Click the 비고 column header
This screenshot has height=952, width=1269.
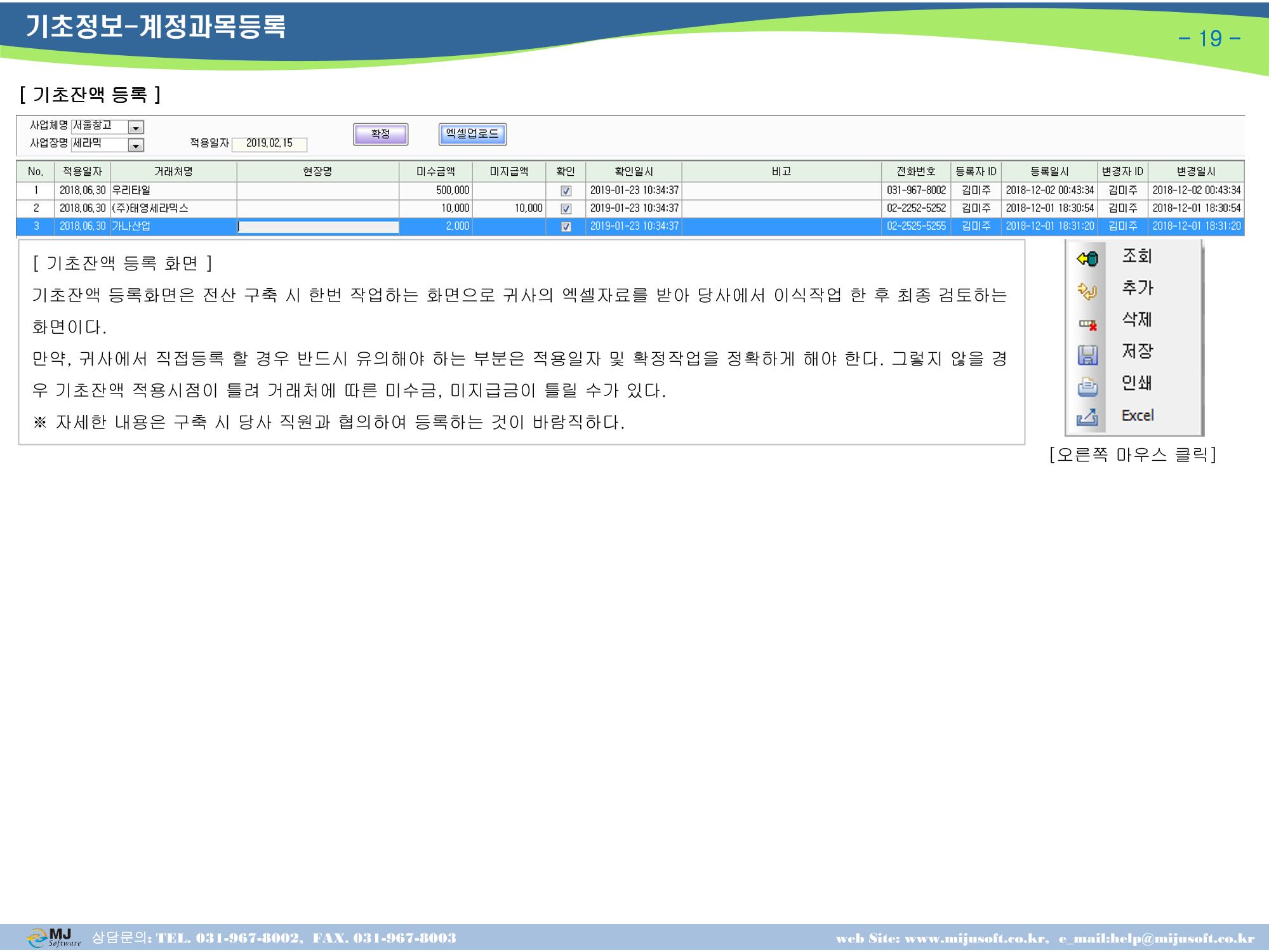[781, 171]
